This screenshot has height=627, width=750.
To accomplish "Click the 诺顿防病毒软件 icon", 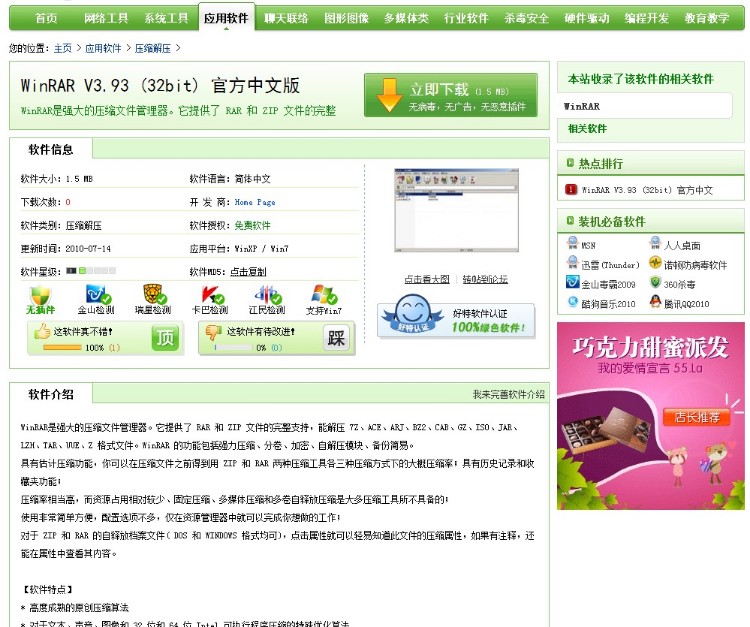I will (655, 262).
